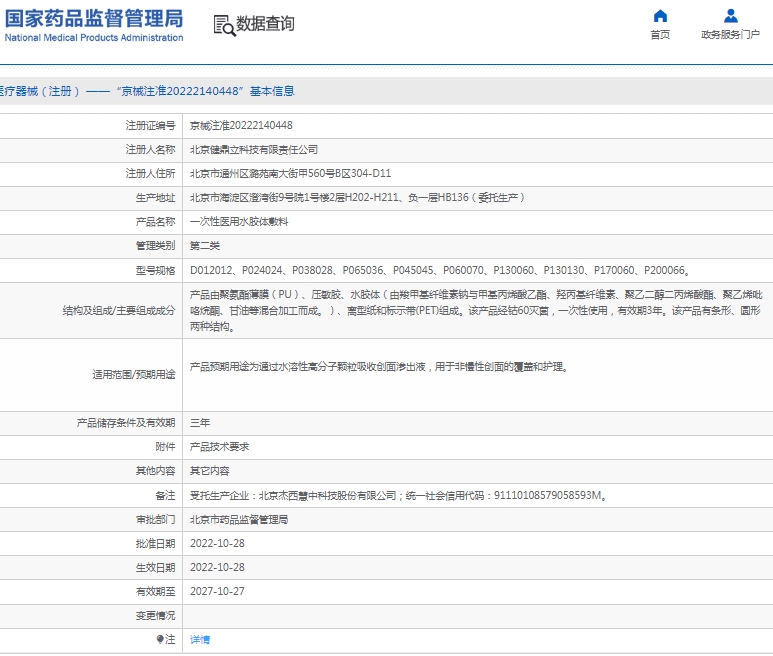Click the expiry date 2027-10-27
Viewport: 773px width, 656px height.
tap(217, 591)
